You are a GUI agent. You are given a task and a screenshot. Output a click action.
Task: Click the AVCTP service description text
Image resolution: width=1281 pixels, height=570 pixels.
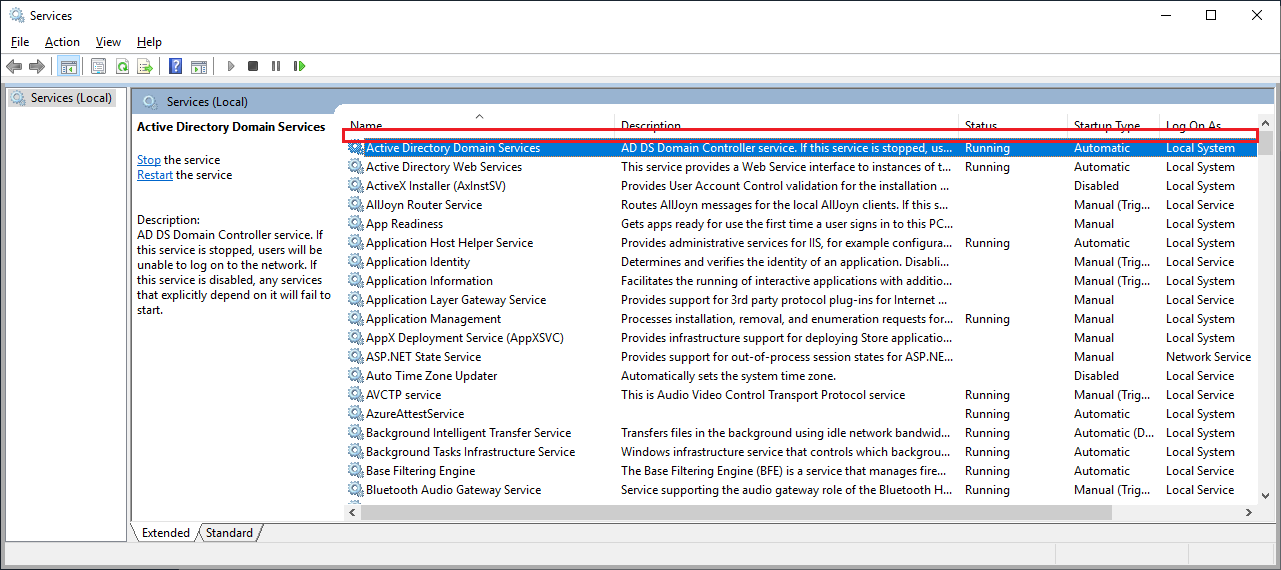(763, 395)
